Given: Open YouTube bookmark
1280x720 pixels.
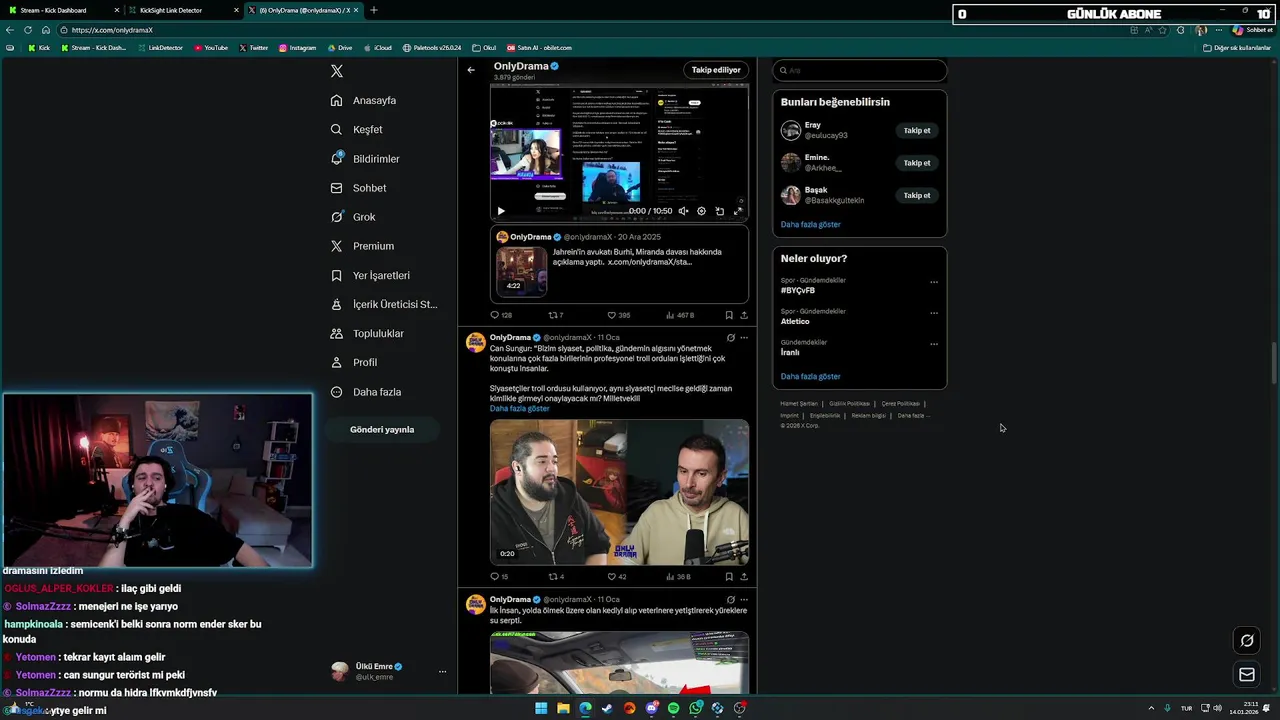Looking at the screenshot, I should [x=211, y=48].
